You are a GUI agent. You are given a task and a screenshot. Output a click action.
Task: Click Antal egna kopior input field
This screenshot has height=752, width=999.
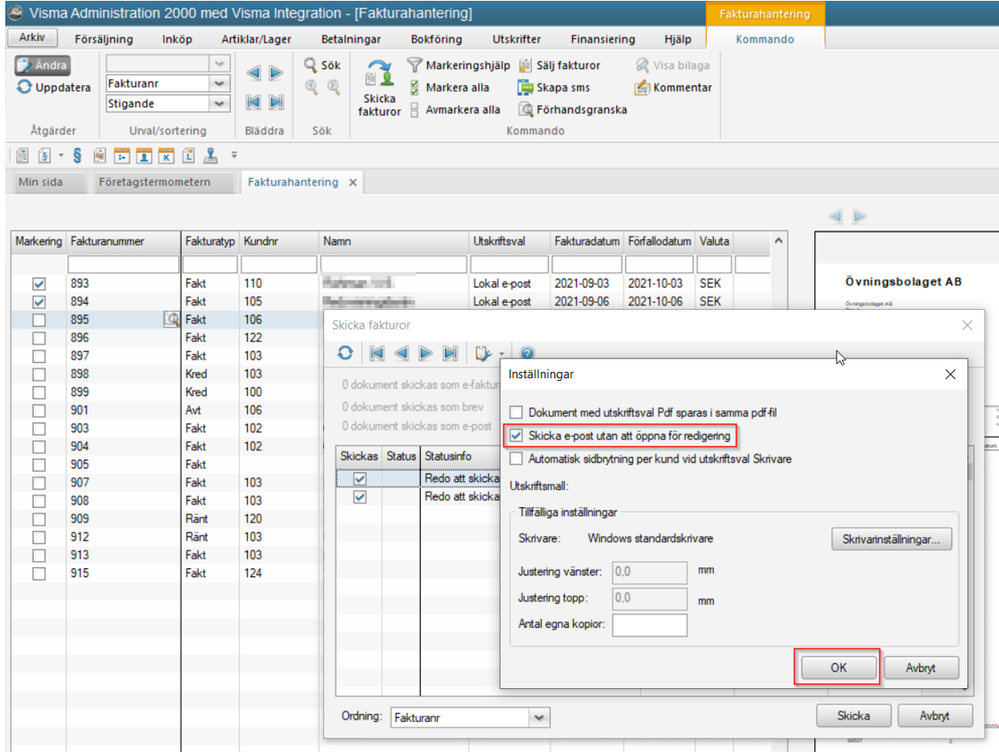pos(650,625)
